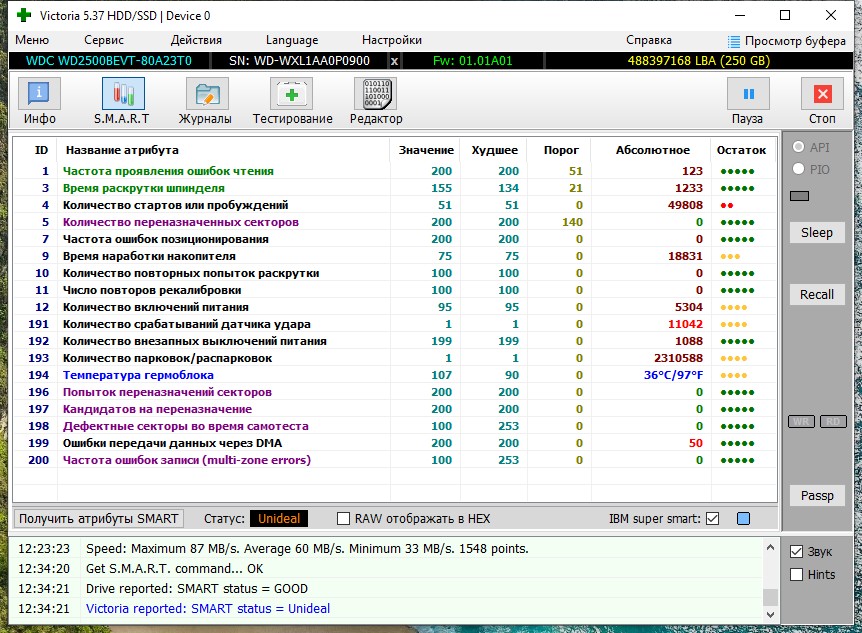Screen dimensions: 862x633
Task: Click the 488397168 LBA (250 GB) label
Action: 698,61
